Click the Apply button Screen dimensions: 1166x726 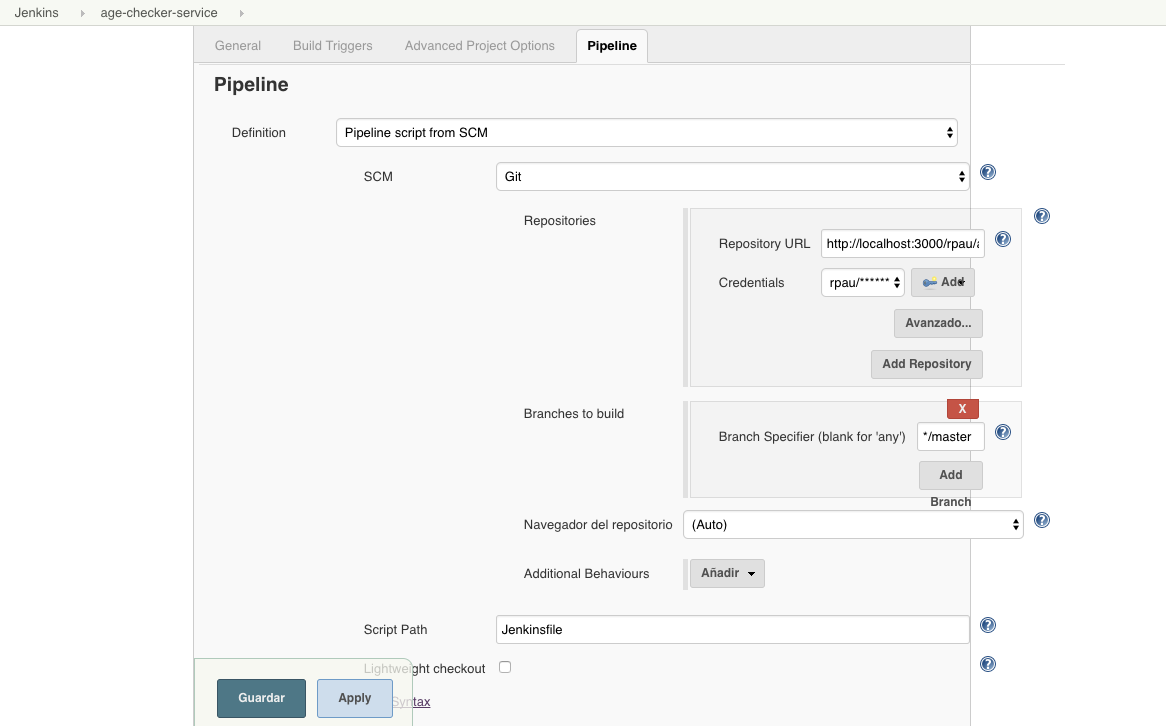point(355,698)
